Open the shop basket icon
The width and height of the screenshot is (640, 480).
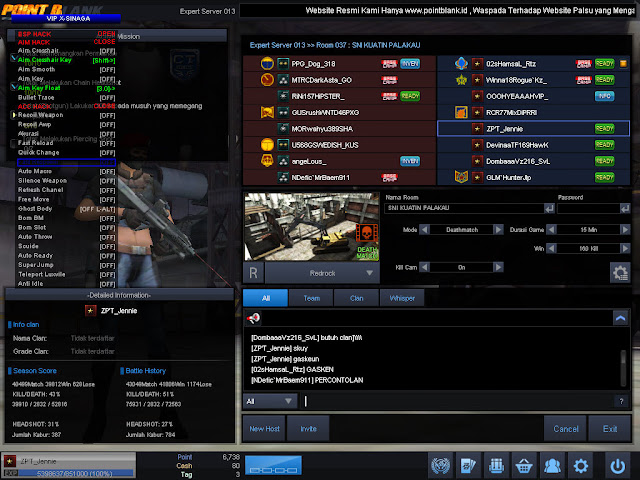(524, 465)
